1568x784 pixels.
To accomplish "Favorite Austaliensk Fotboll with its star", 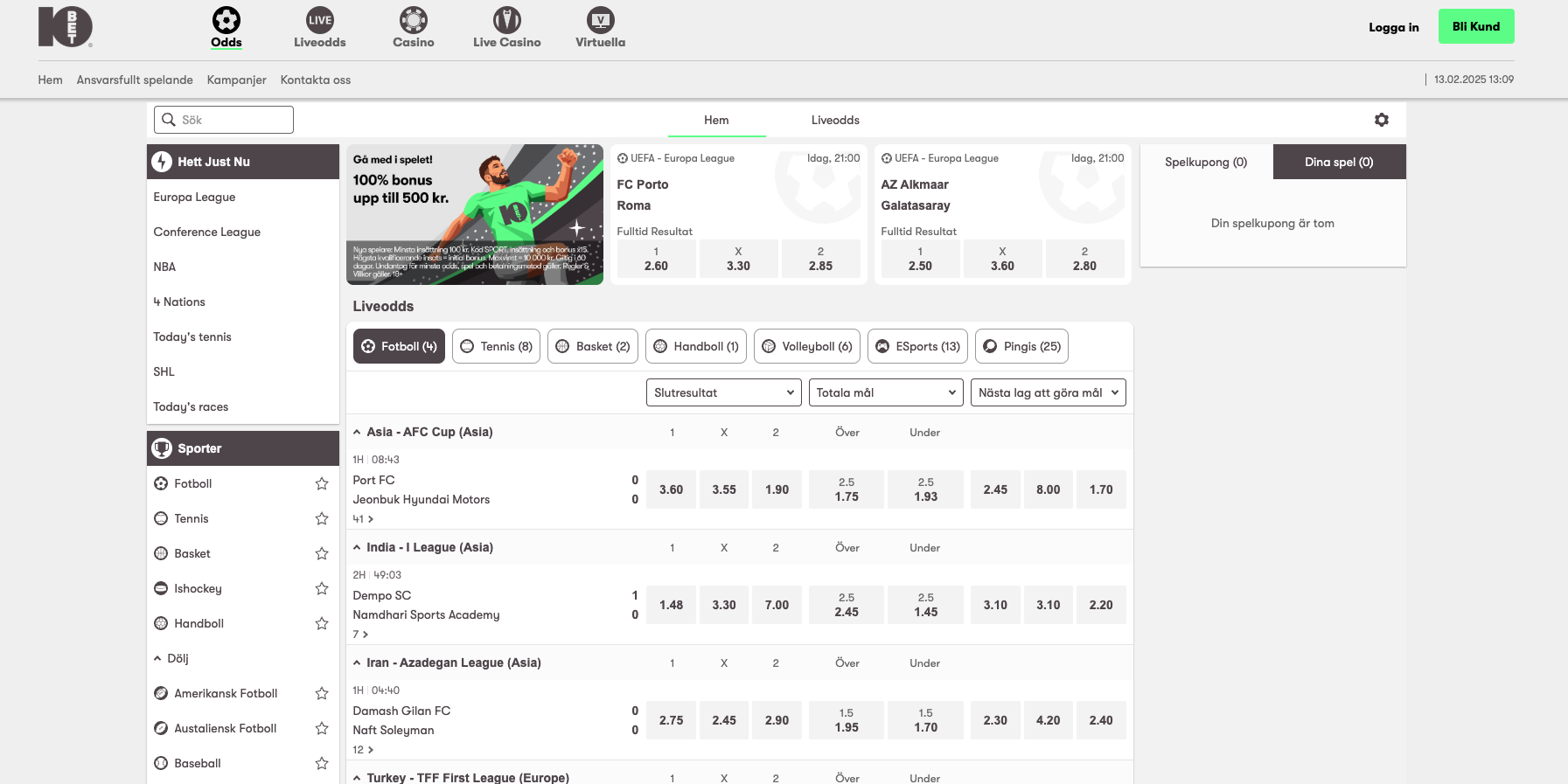I will (x=322, y=728).
